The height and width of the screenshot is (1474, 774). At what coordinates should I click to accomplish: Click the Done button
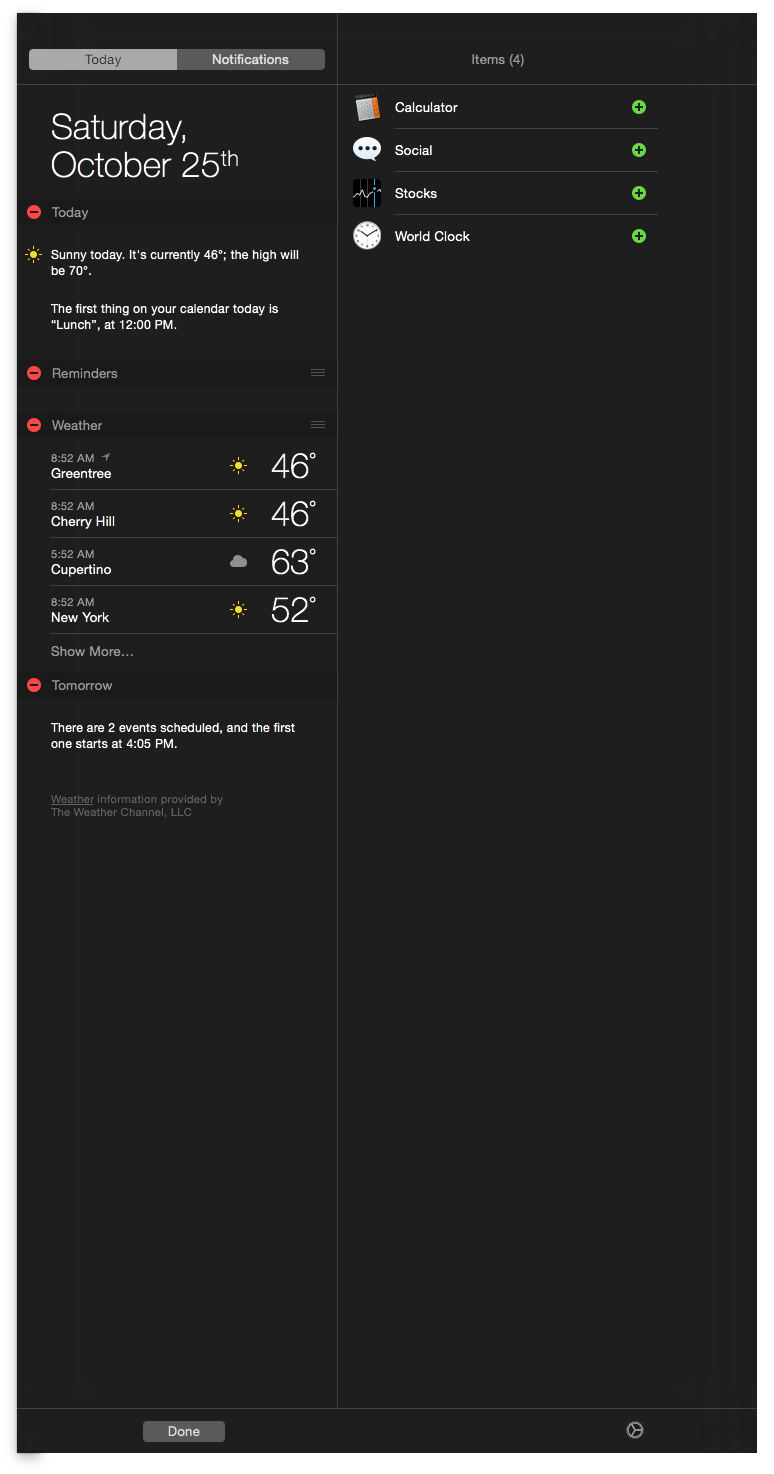pos(184,1431)
